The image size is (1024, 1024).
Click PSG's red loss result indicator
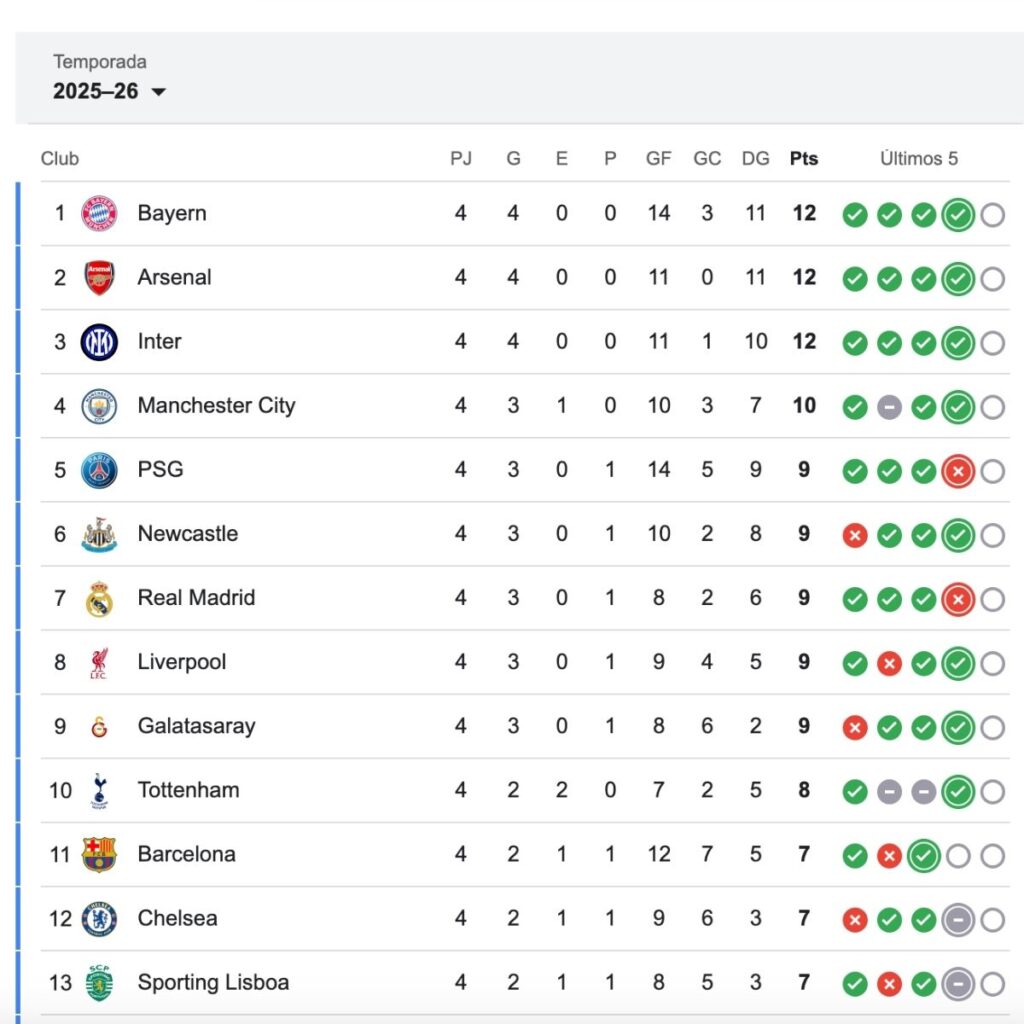957,471
